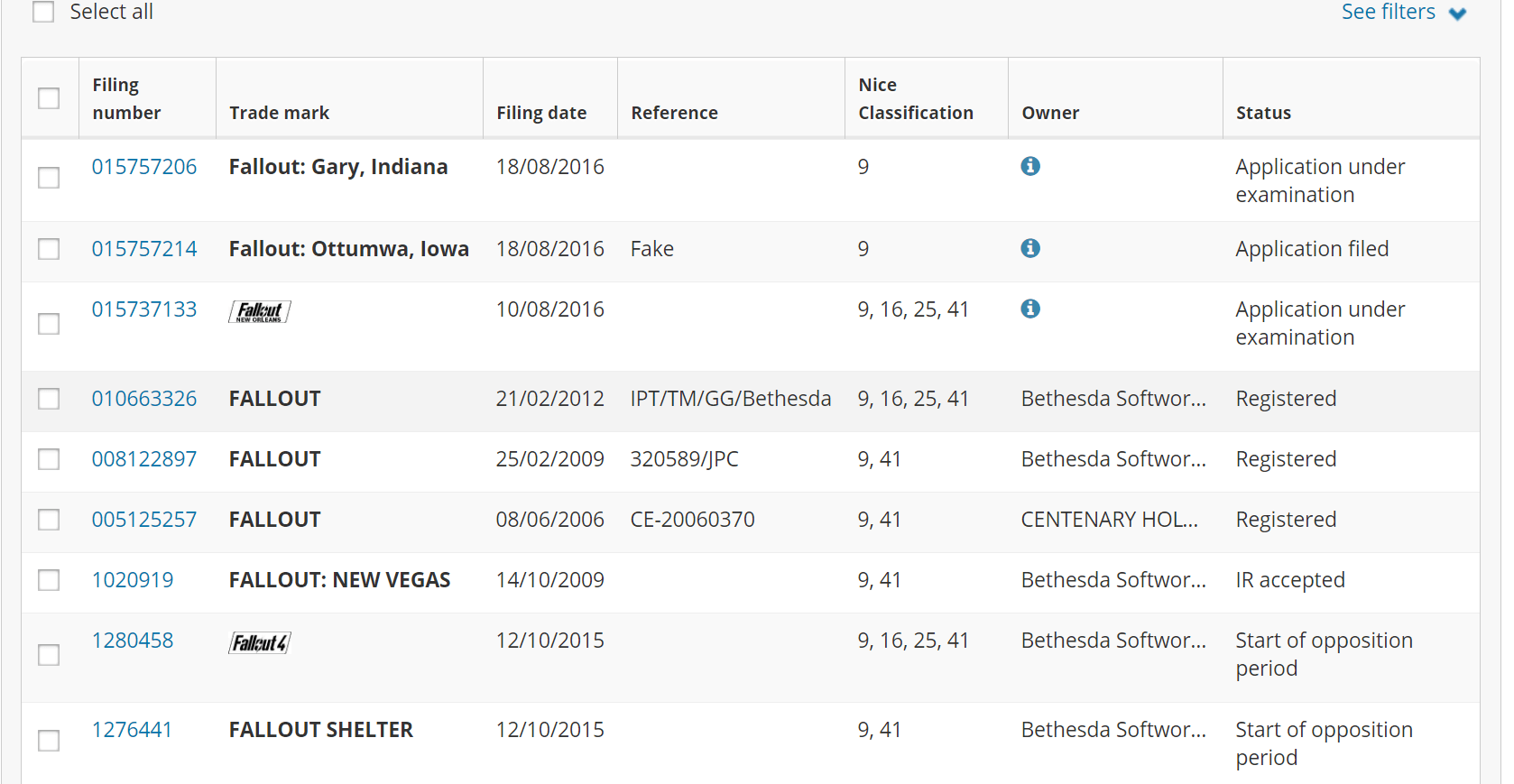1514x784 pixels.
Task: Click reference IPT/TM/GG/Bethesda
Action: [x=731, y=399]
